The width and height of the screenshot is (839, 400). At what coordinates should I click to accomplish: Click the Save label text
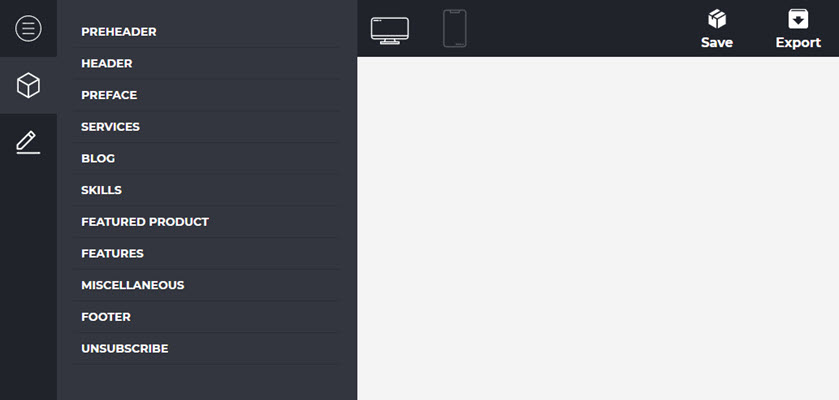pos(717,43)
